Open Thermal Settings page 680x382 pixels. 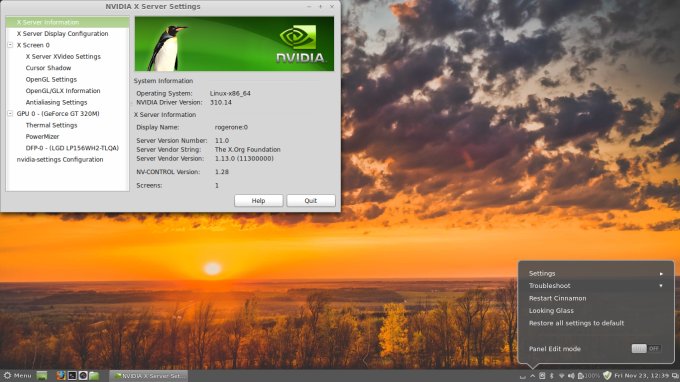click(51, 125)
